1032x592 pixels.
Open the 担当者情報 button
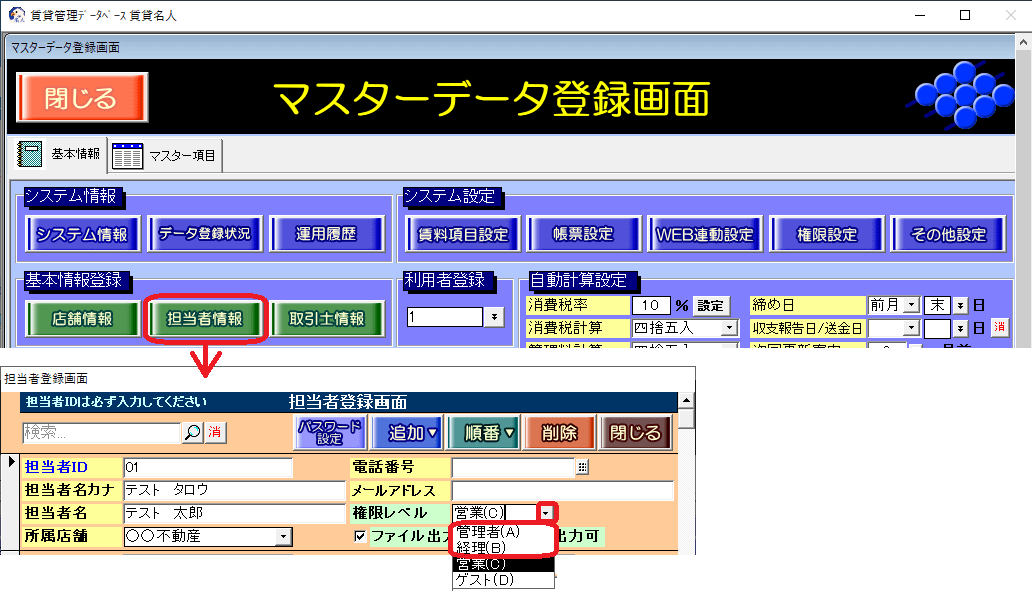[x=204, y=319]
